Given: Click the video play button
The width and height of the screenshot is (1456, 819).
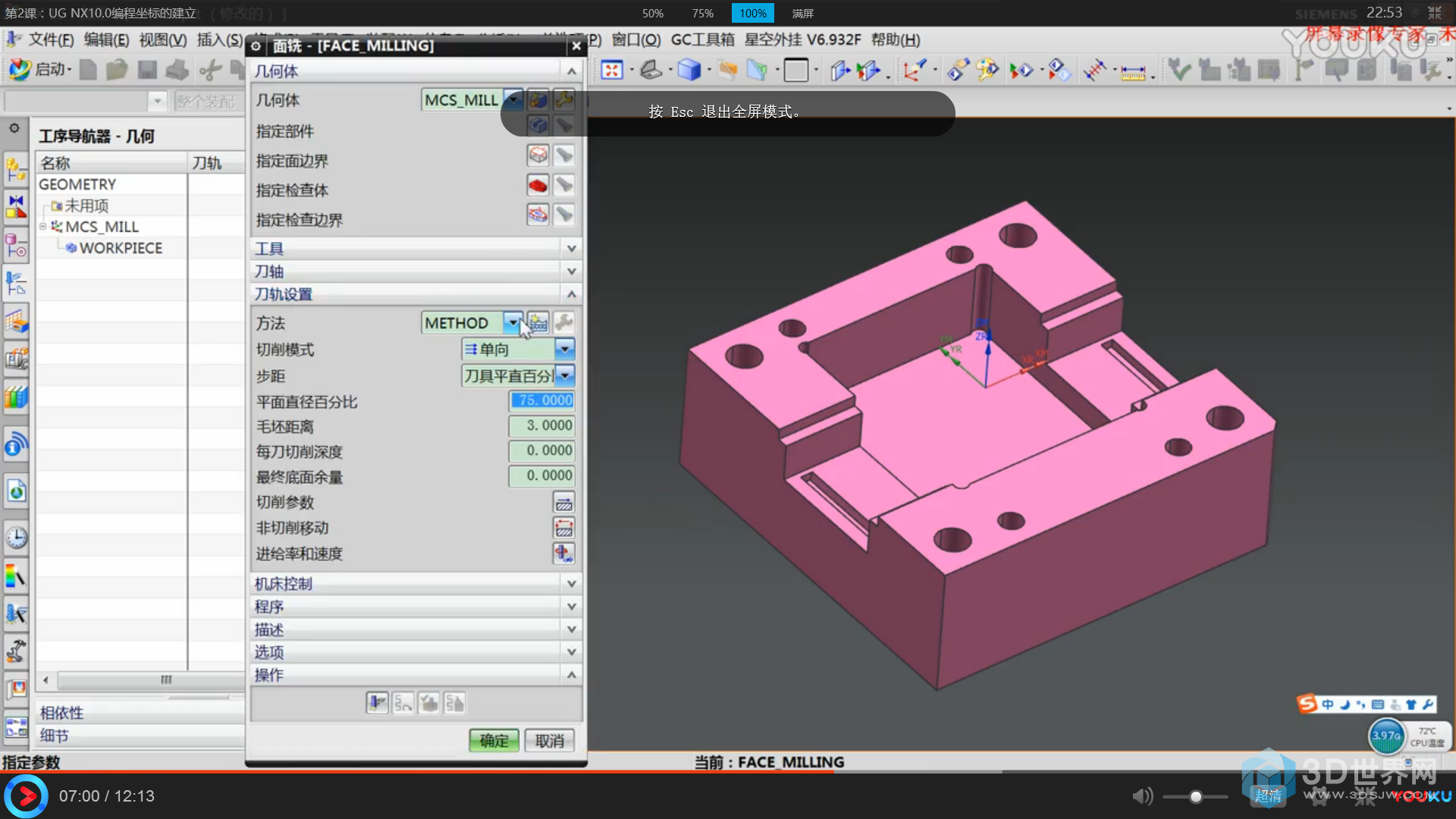Looking at the screenshot, I should 27,796.
